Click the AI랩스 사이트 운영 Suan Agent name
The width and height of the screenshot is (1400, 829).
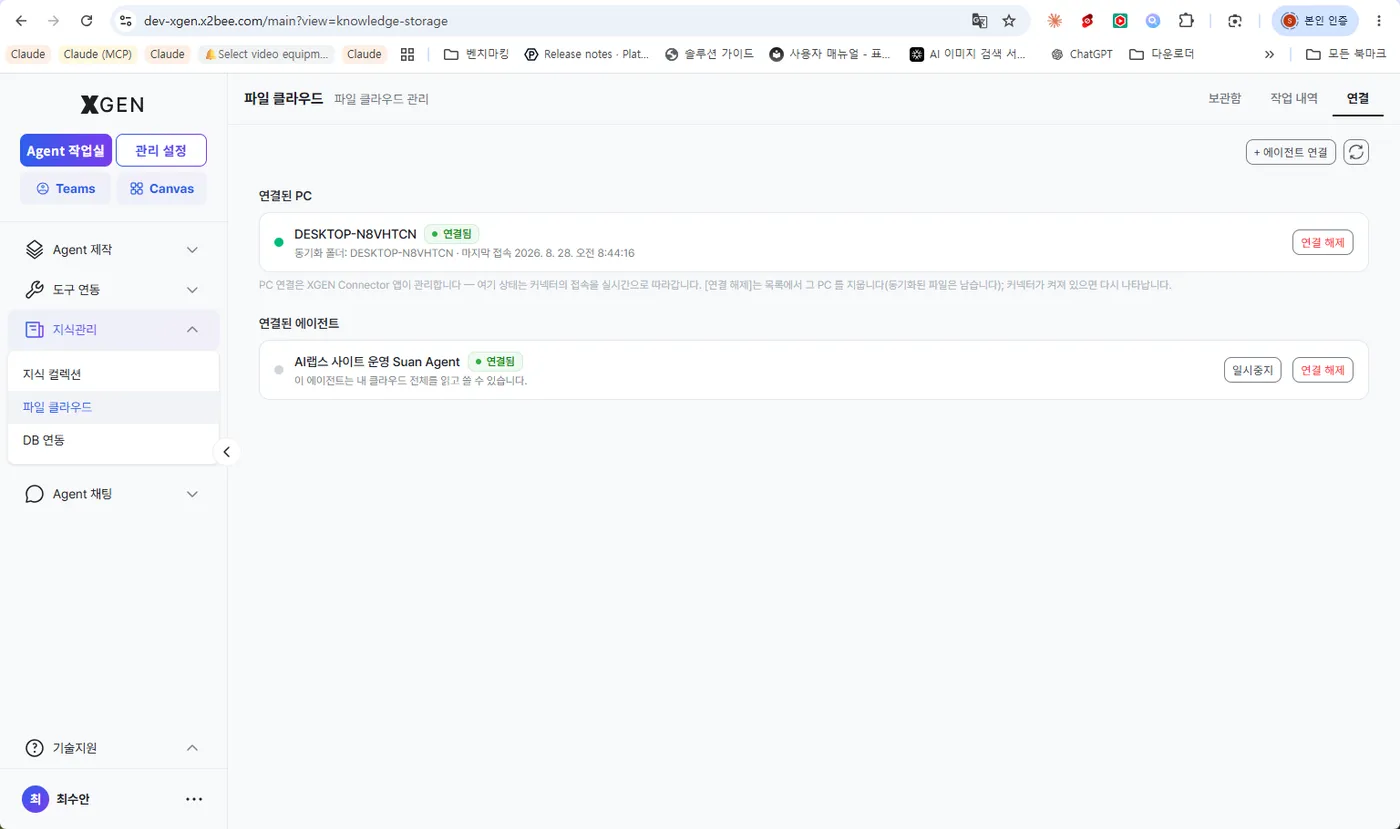click(x=377, y=361)
